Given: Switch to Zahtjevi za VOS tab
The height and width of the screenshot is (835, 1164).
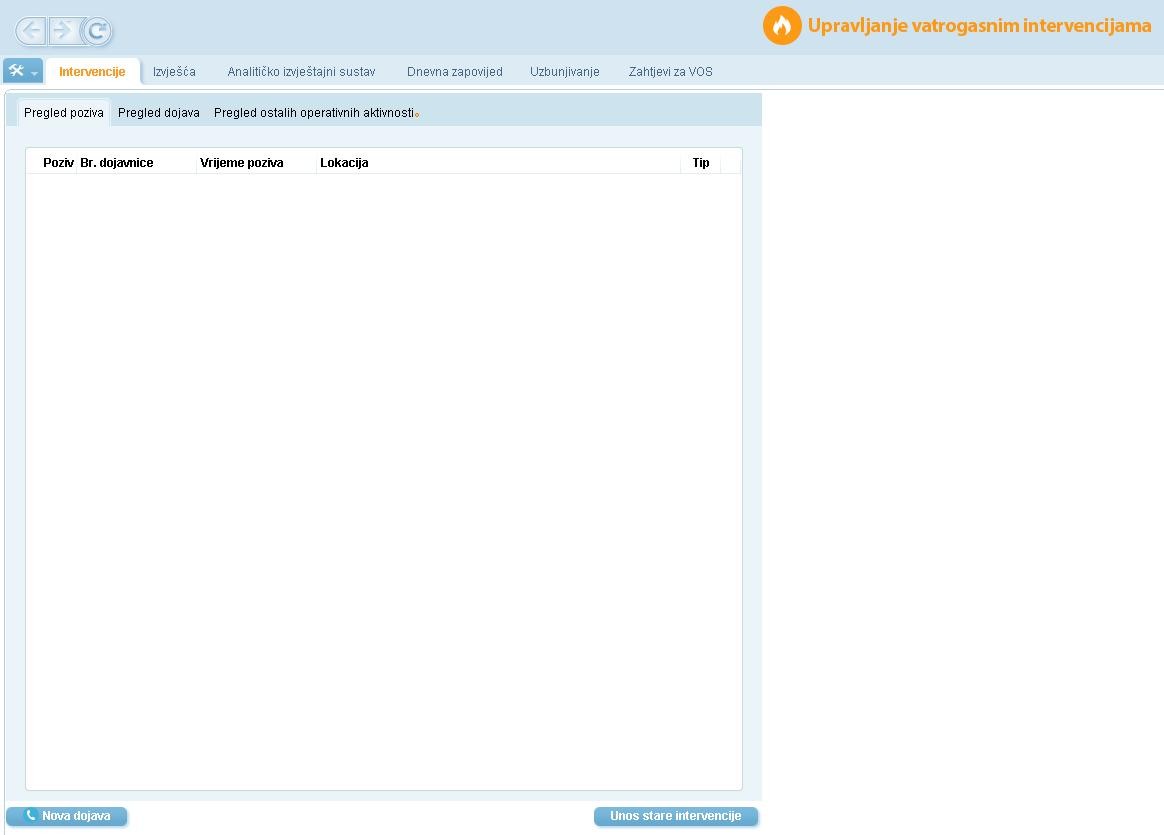Looking at the screenshot, I should [670, 72].
